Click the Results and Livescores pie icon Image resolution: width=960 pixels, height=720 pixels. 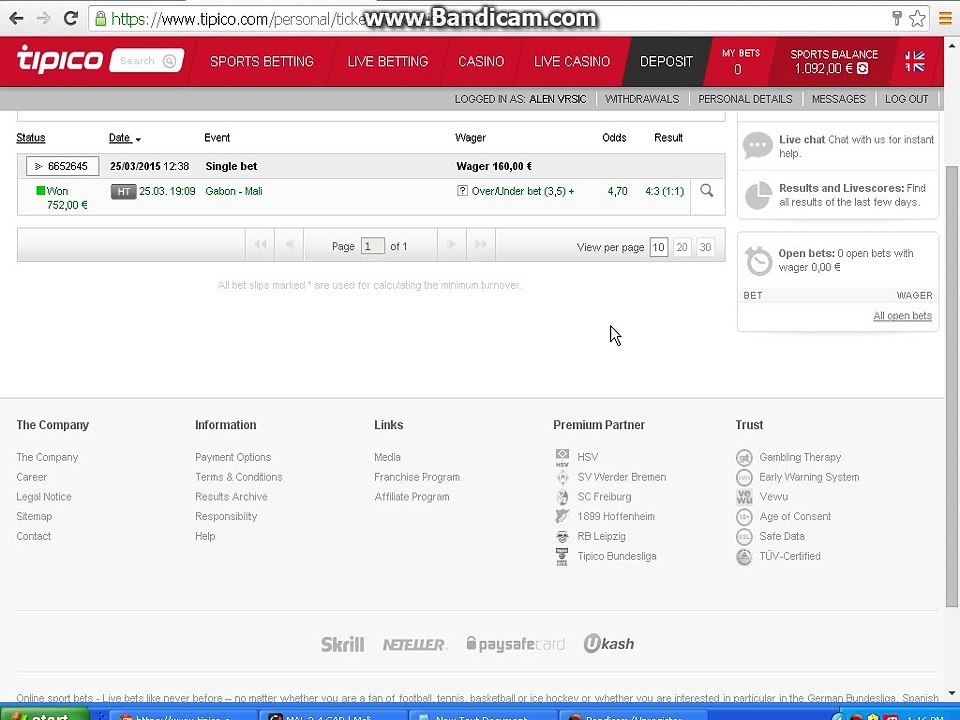pos(758,195)
